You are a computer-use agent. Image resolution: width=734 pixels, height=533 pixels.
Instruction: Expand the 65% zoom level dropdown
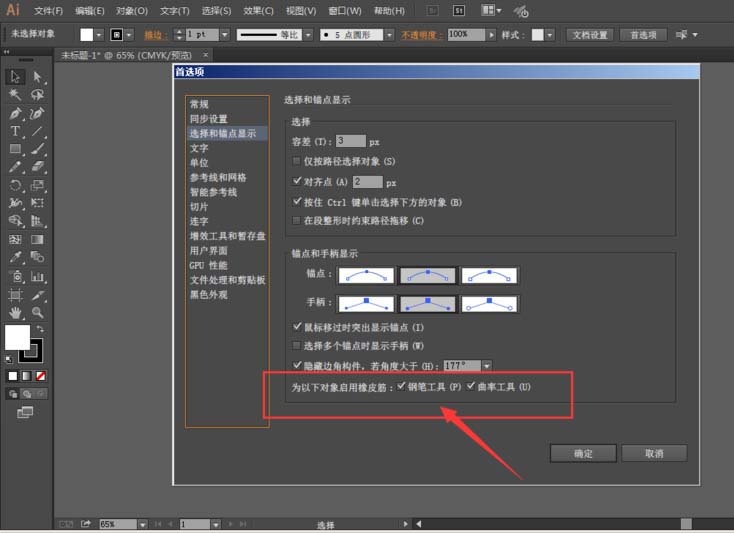[142, 524]
